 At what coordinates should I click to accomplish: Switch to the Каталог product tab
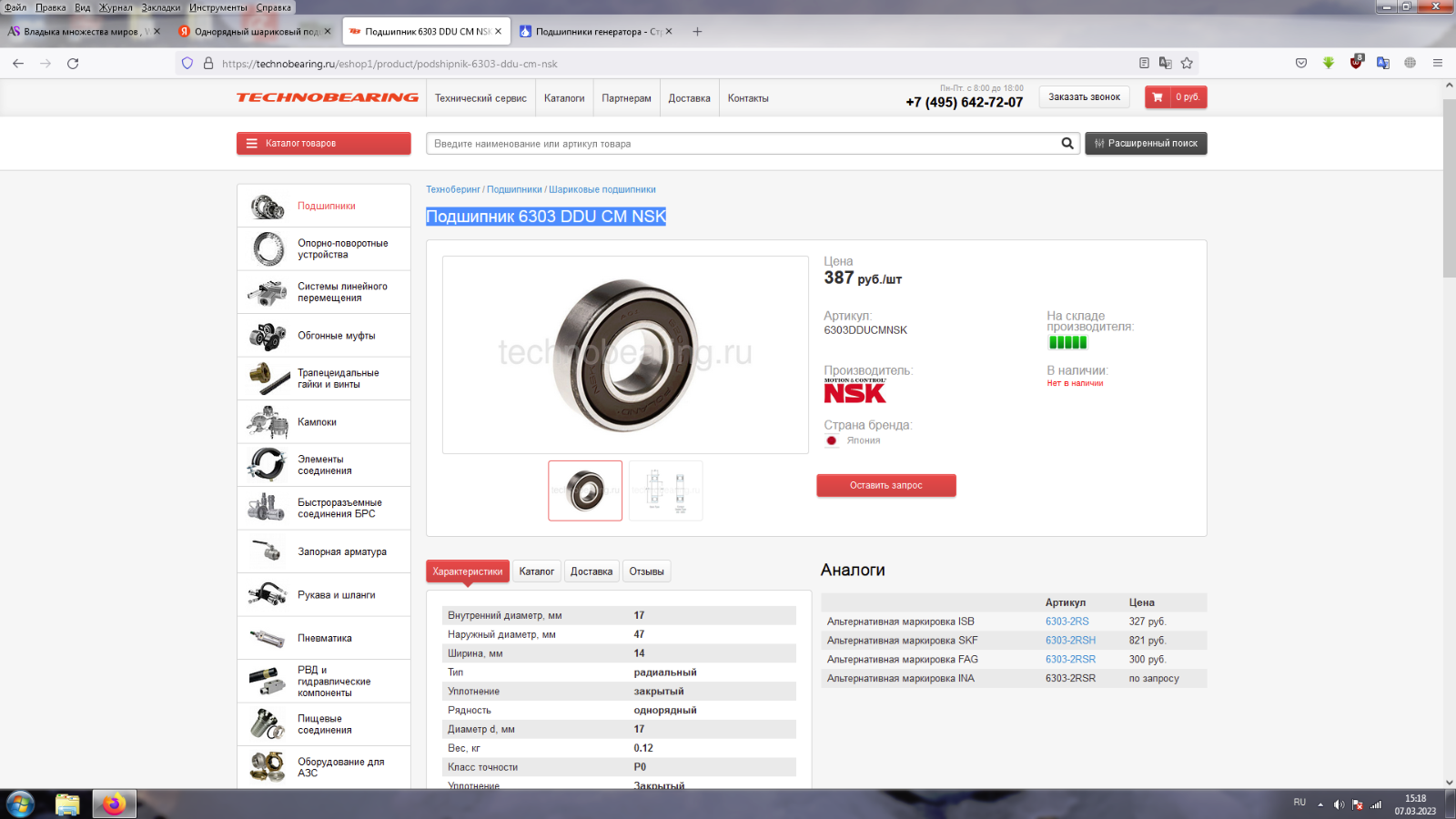coord(537,571)
